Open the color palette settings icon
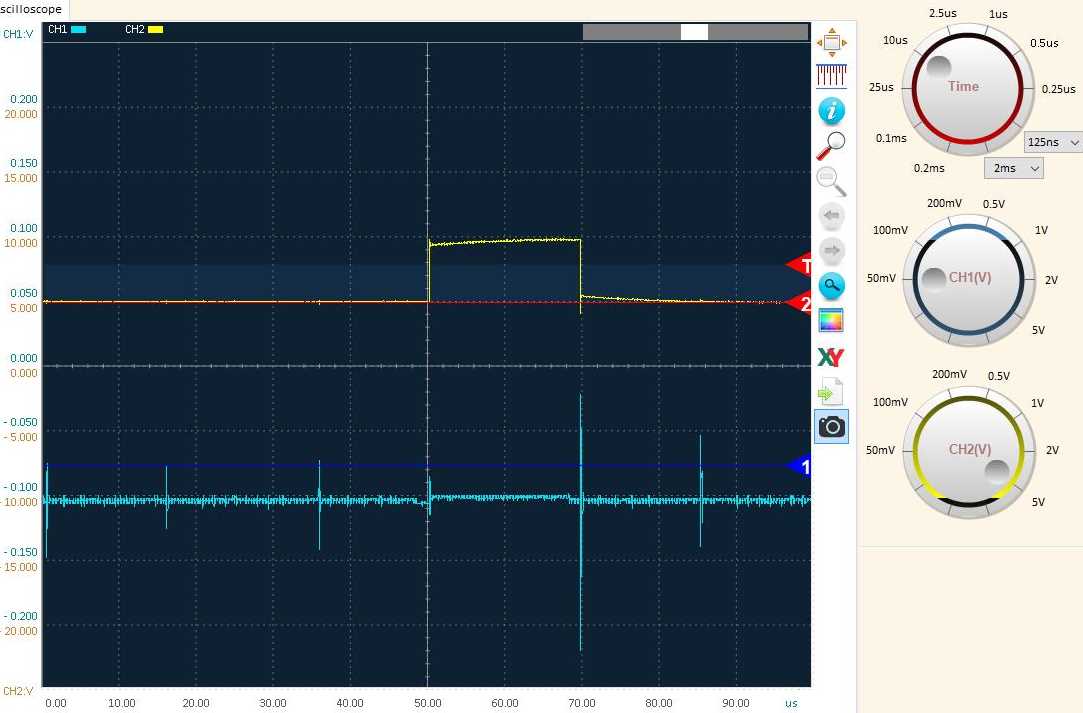 832,321
